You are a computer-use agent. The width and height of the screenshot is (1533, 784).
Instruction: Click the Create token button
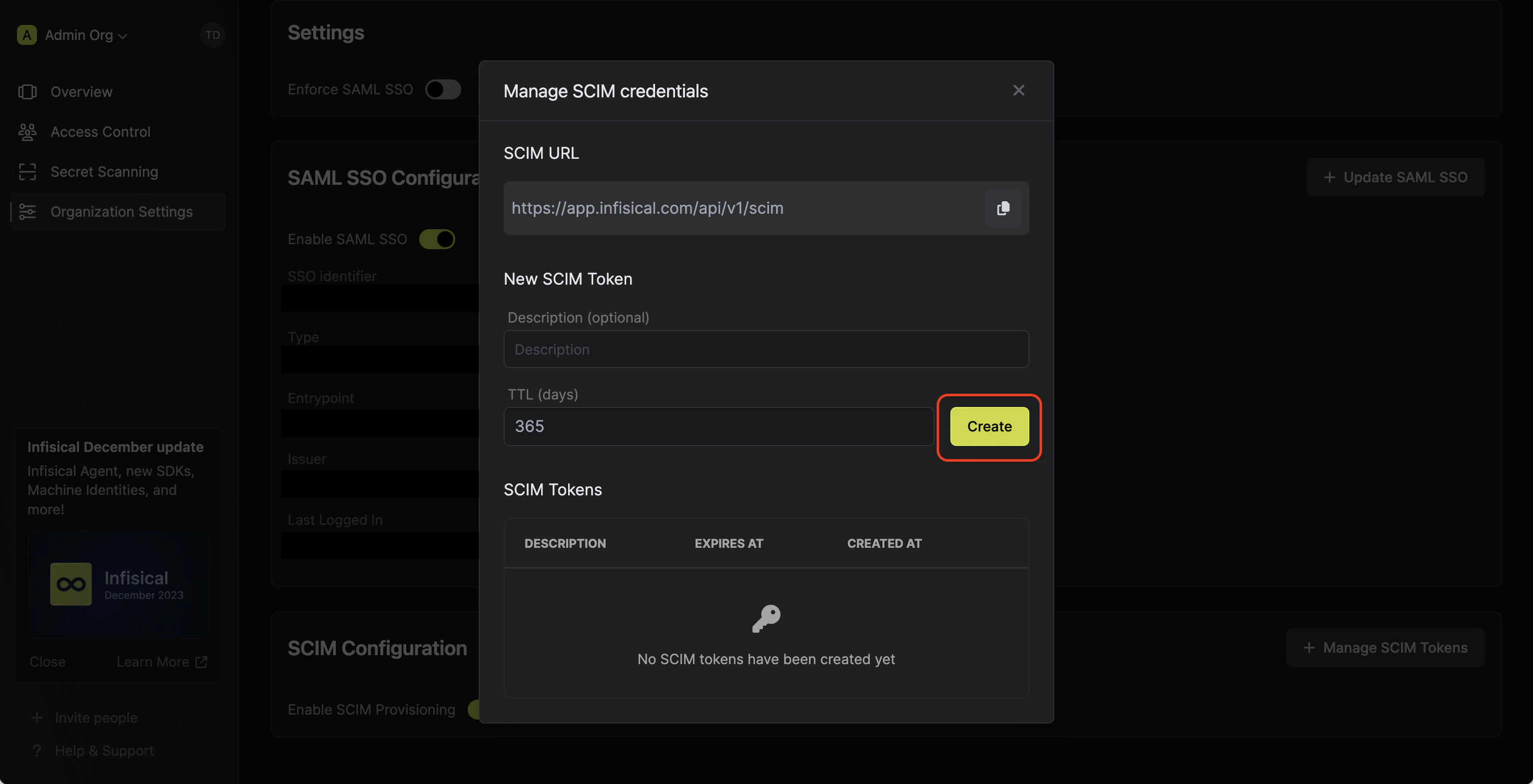click(x=989, y=426)
